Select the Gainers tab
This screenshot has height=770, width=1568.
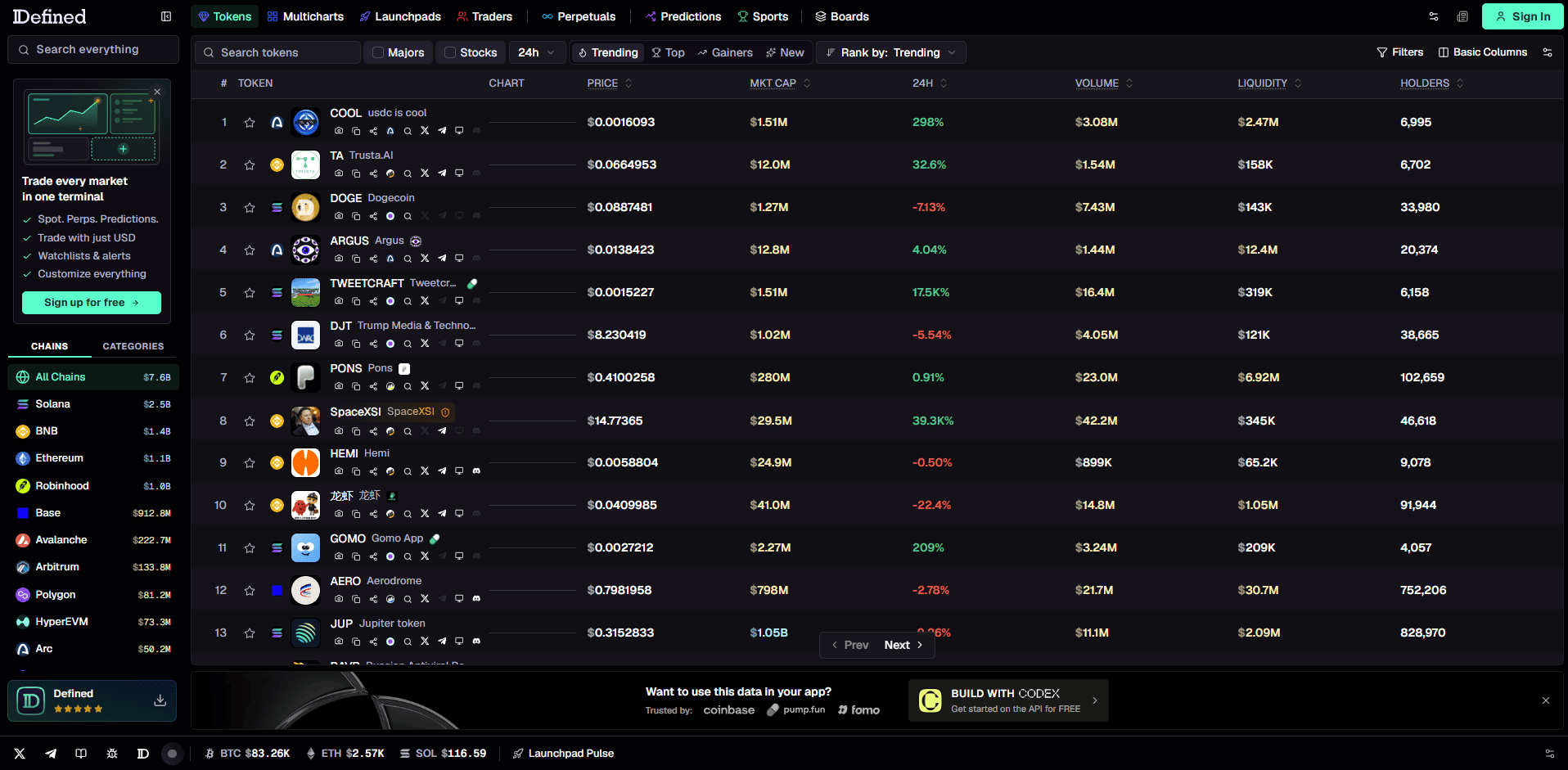pos(725,52)
